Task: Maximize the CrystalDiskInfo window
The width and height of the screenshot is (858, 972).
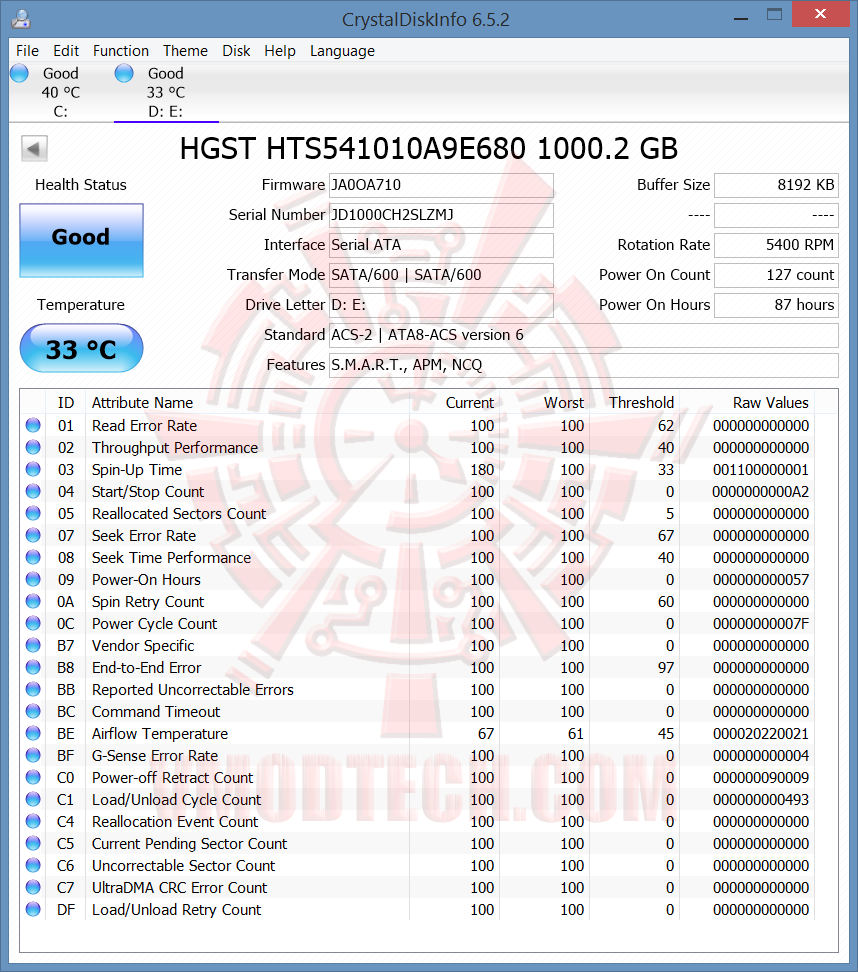Action: (x=774, y=15)
